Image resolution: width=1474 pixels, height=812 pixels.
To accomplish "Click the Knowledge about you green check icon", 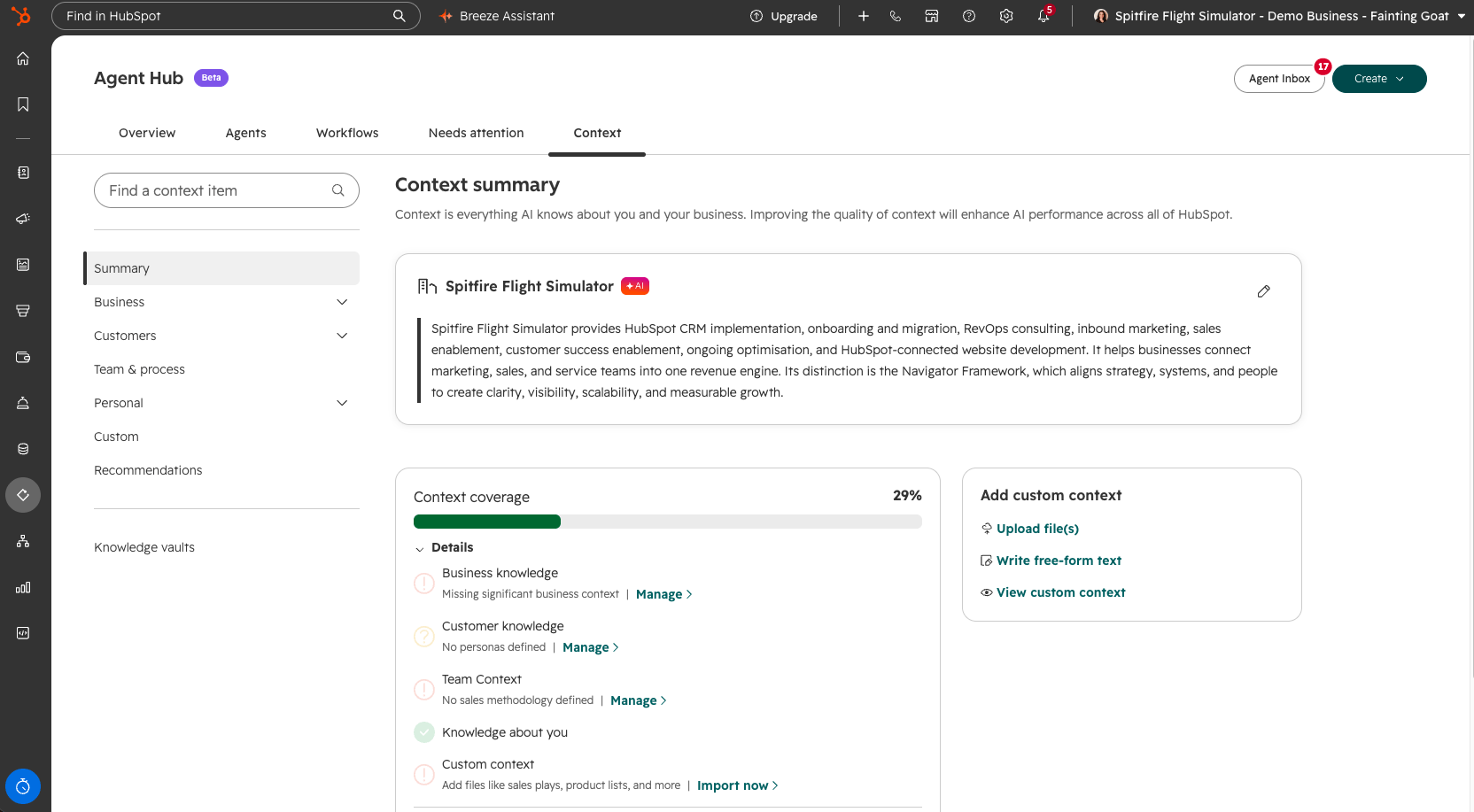I will 424,732.
